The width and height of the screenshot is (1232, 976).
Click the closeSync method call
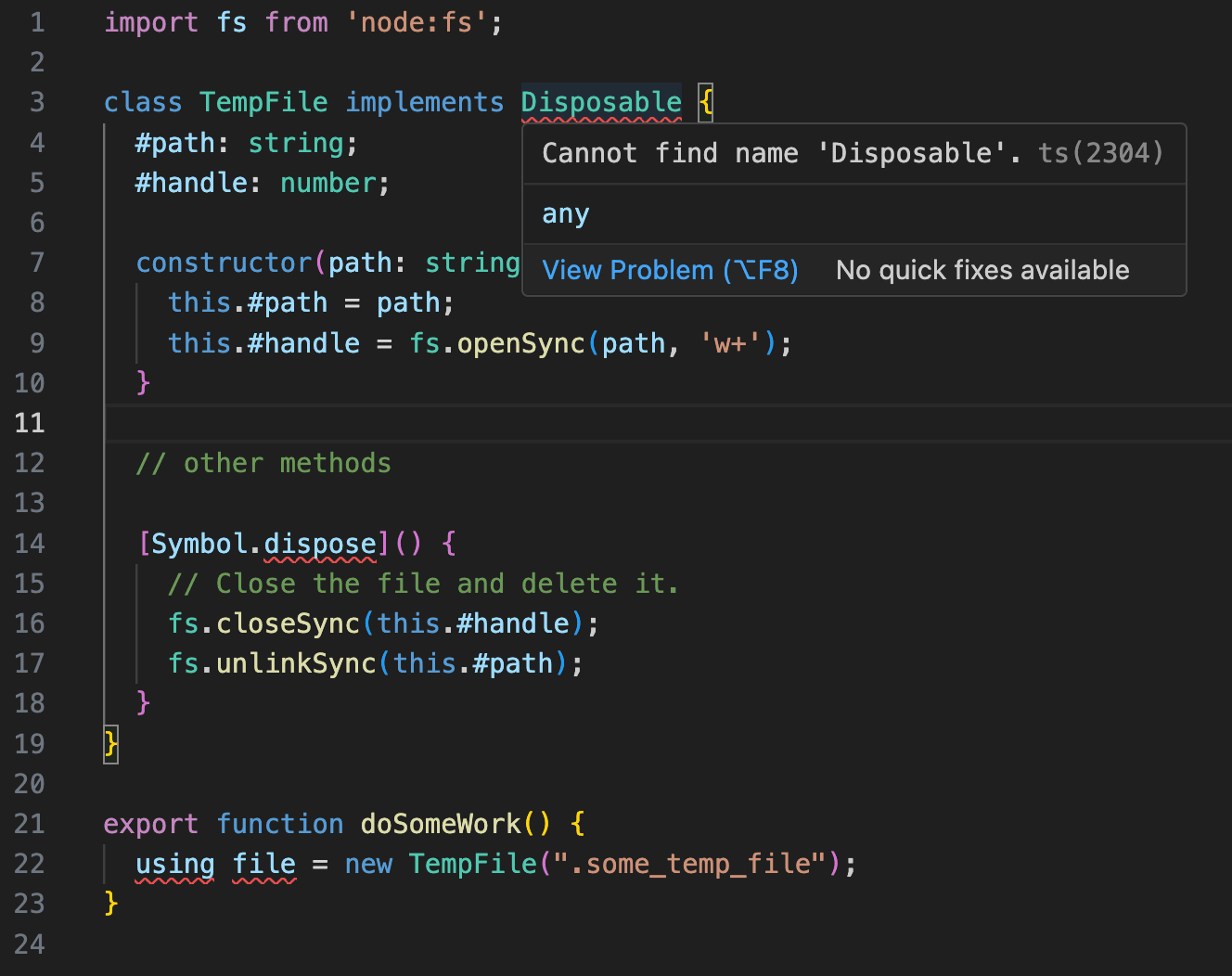pyautogui.click(x=288, y=623)
